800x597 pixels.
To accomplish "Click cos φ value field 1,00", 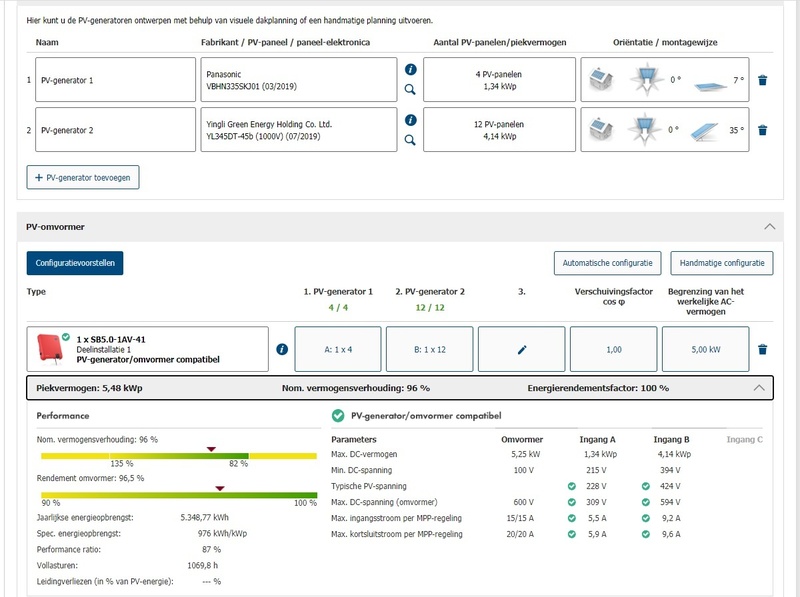I will pyautogui.click(x=615, y=350).
